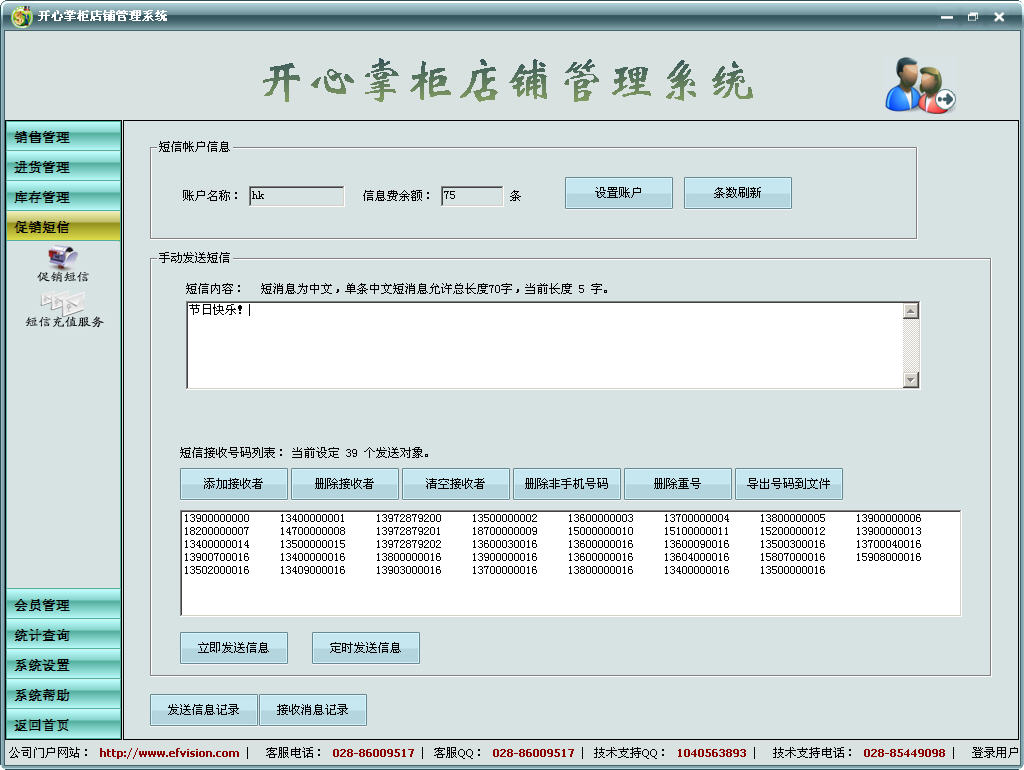Image resolution: width=1024 pixels, height=770 pixels.
Task: Click 定时发送信息 button
Action: click(366, 648)
